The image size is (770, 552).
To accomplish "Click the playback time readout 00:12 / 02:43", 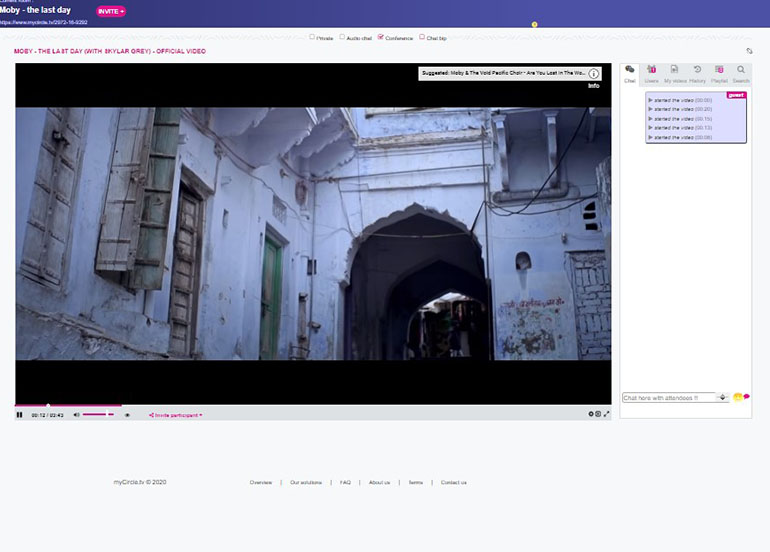I will pos(48,415).
